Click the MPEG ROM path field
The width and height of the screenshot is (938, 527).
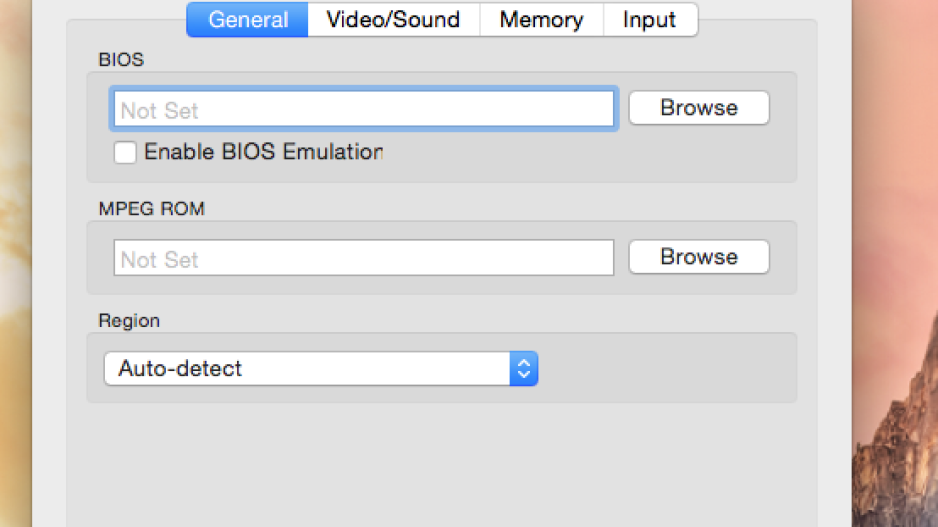[x=364, y=258]
